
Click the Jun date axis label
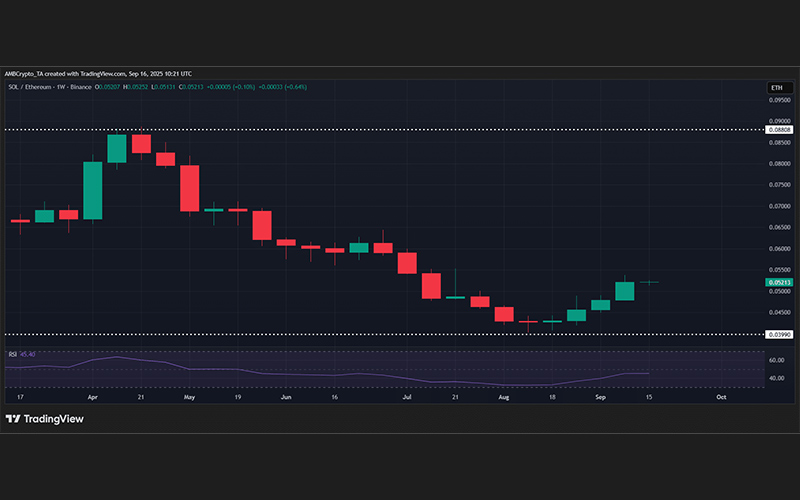286,397
